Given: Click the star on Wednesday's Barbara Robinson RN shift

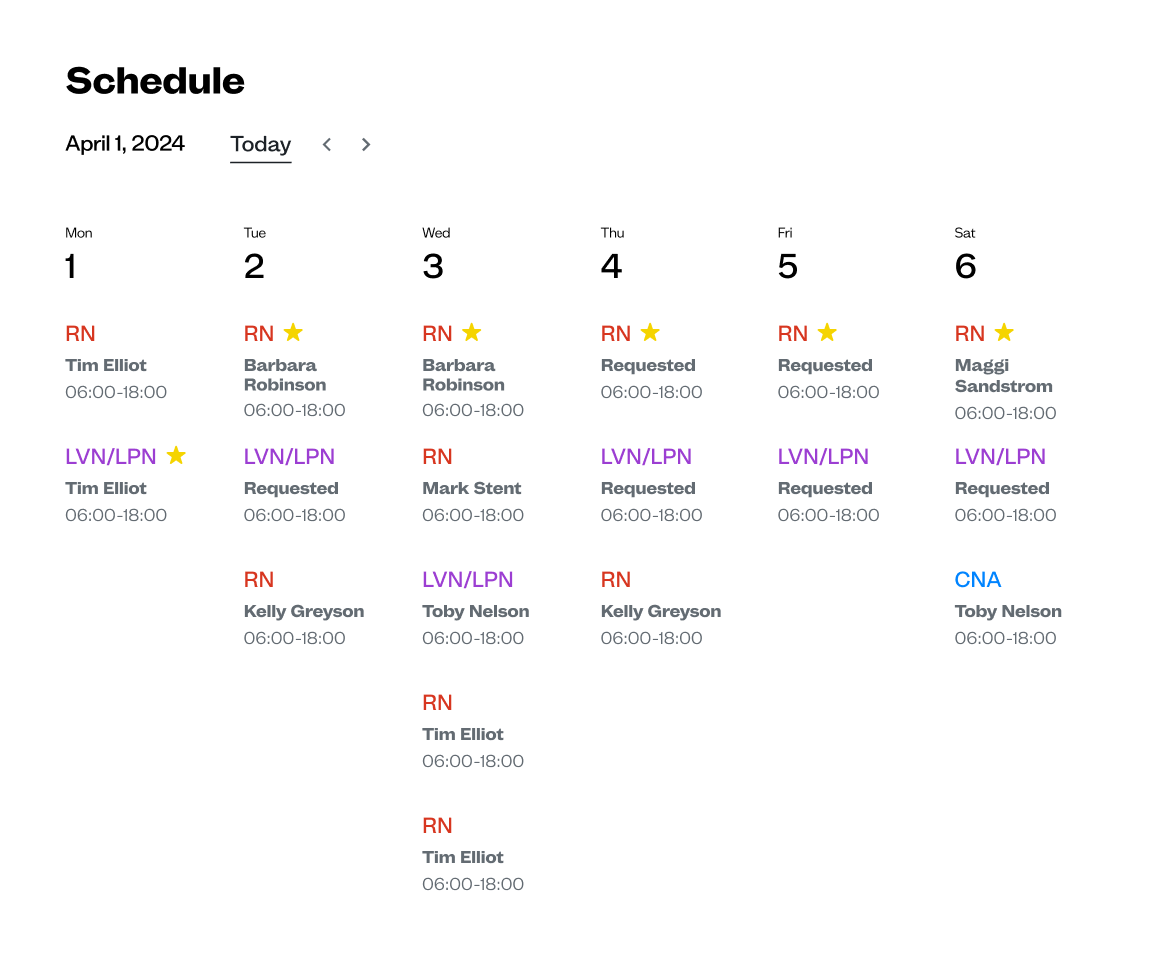Looking at the screenshot, I should tap(471, 332).
